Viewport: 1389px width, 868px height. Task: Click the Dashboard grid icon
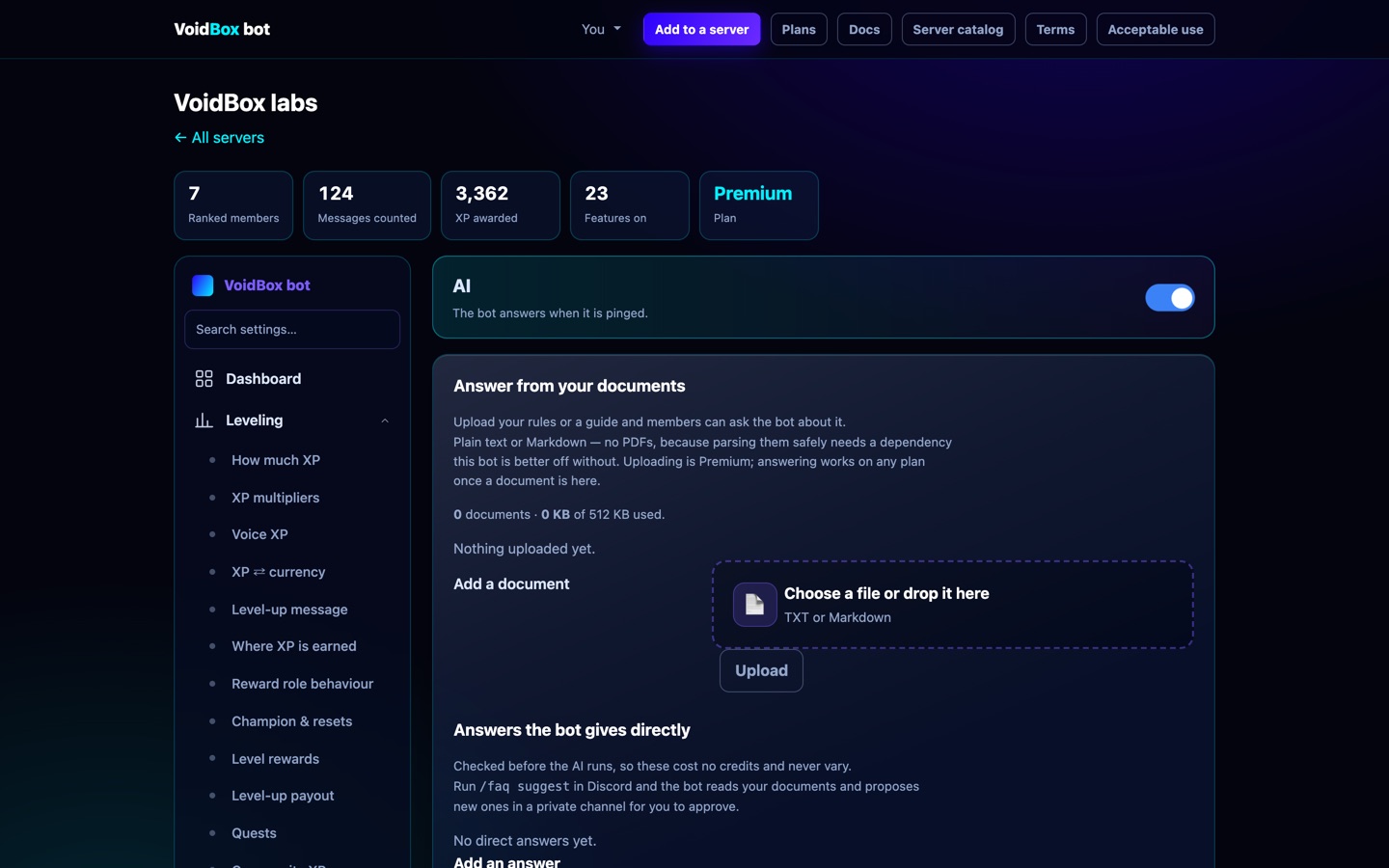204,379
